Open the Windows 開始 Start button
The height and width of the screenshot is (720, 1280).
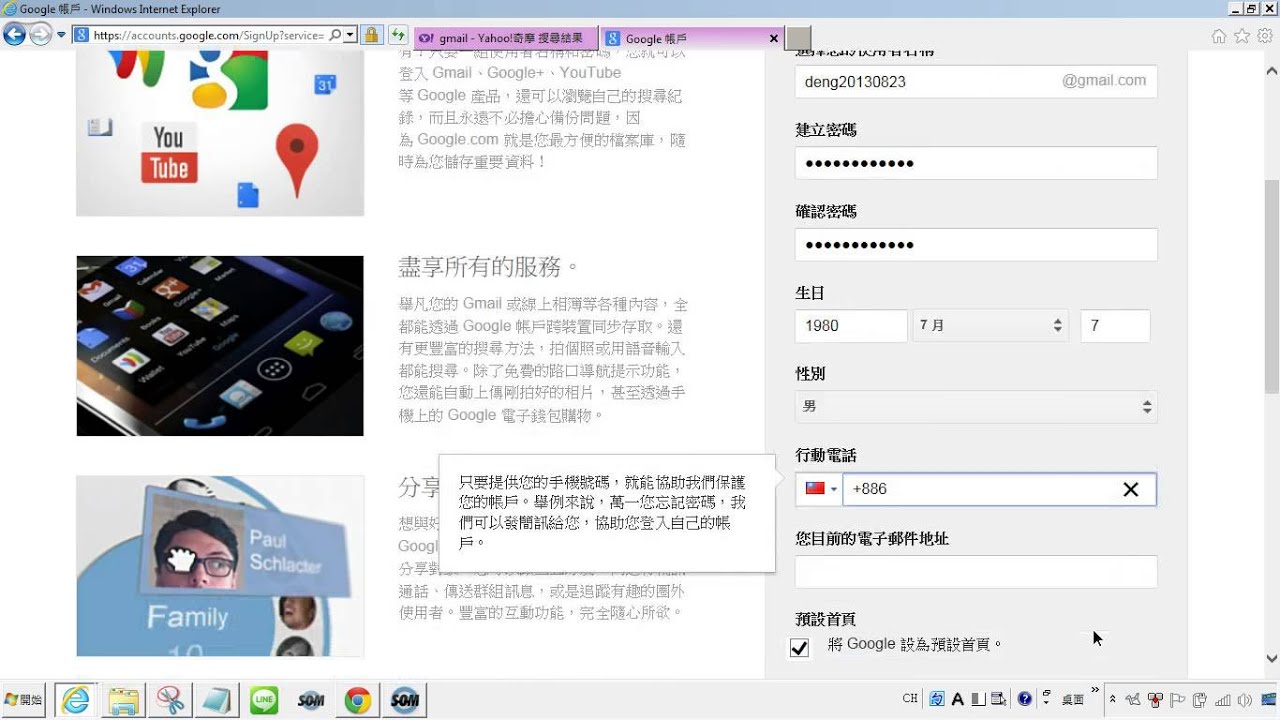[x=25, y=700]
